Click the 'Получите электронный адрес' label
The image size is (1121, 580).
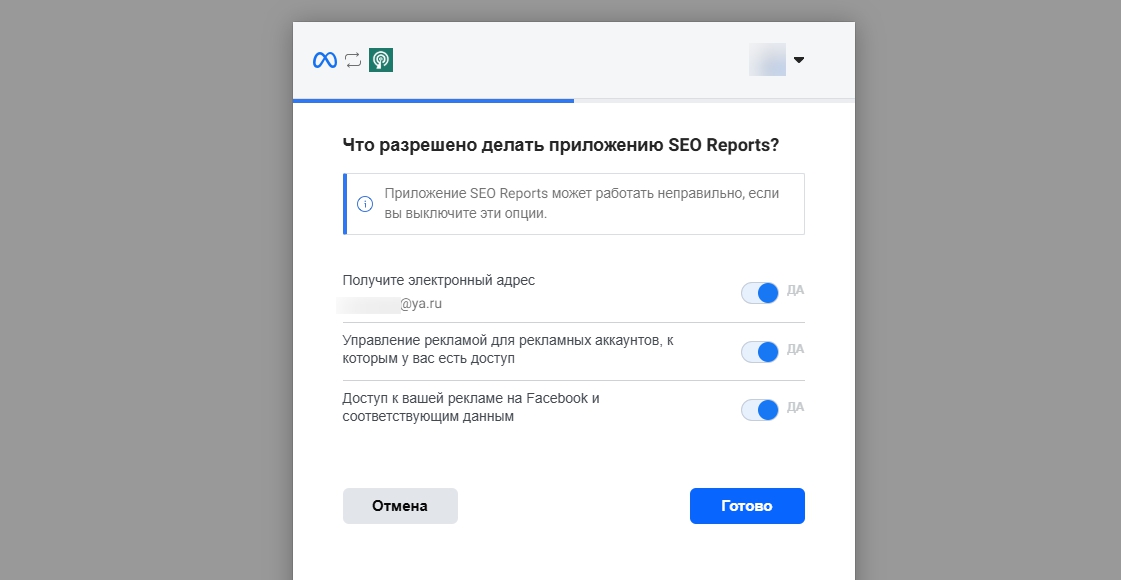click(439, 280)
